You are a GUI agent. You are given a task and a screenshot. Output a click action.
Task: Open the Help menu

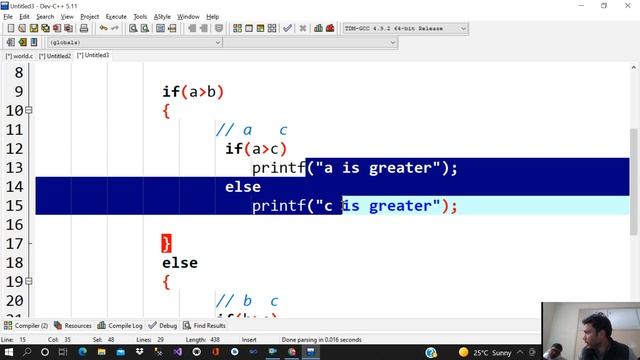tap(212, 17)
